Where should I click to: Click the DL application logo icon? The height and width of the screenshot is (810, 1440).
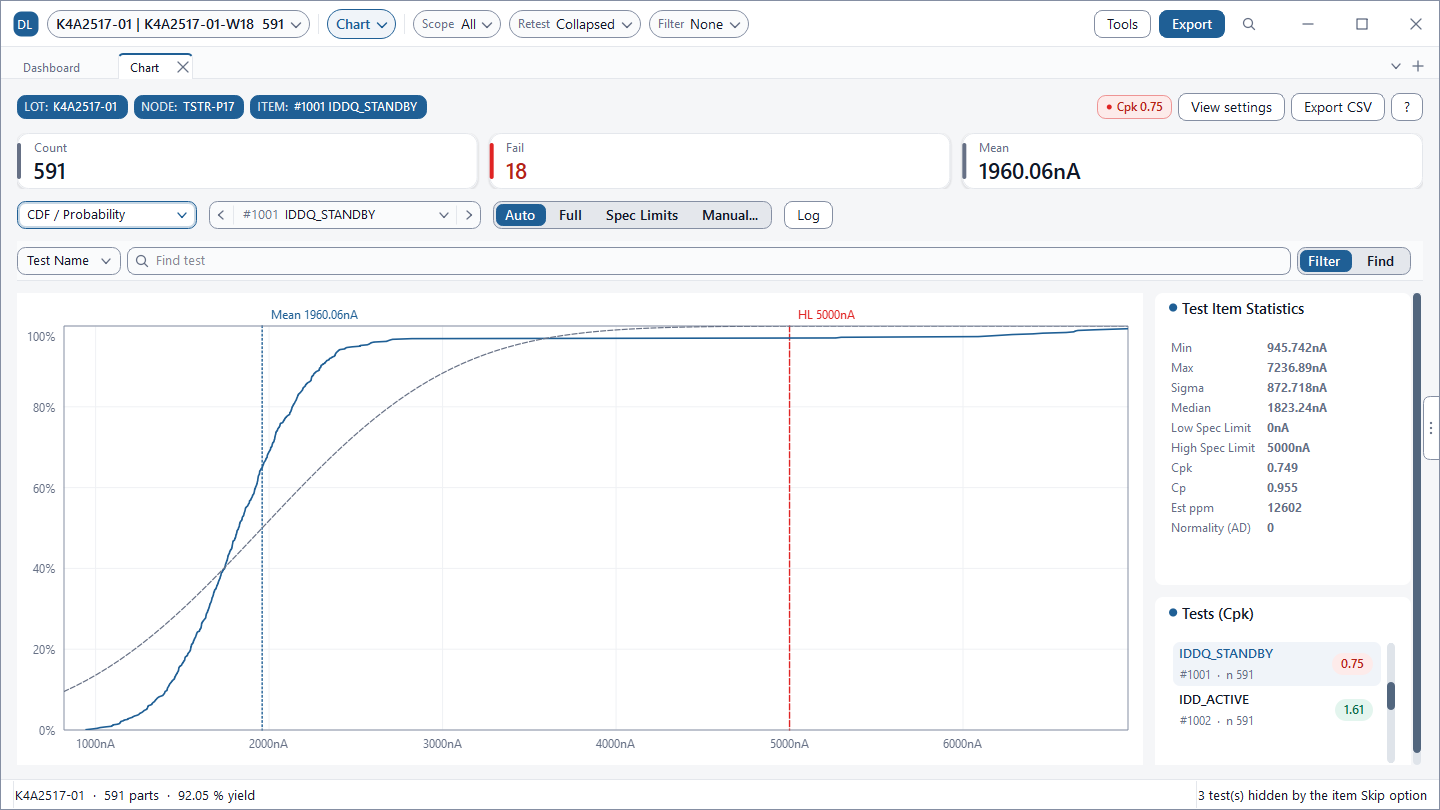(26, 25)
